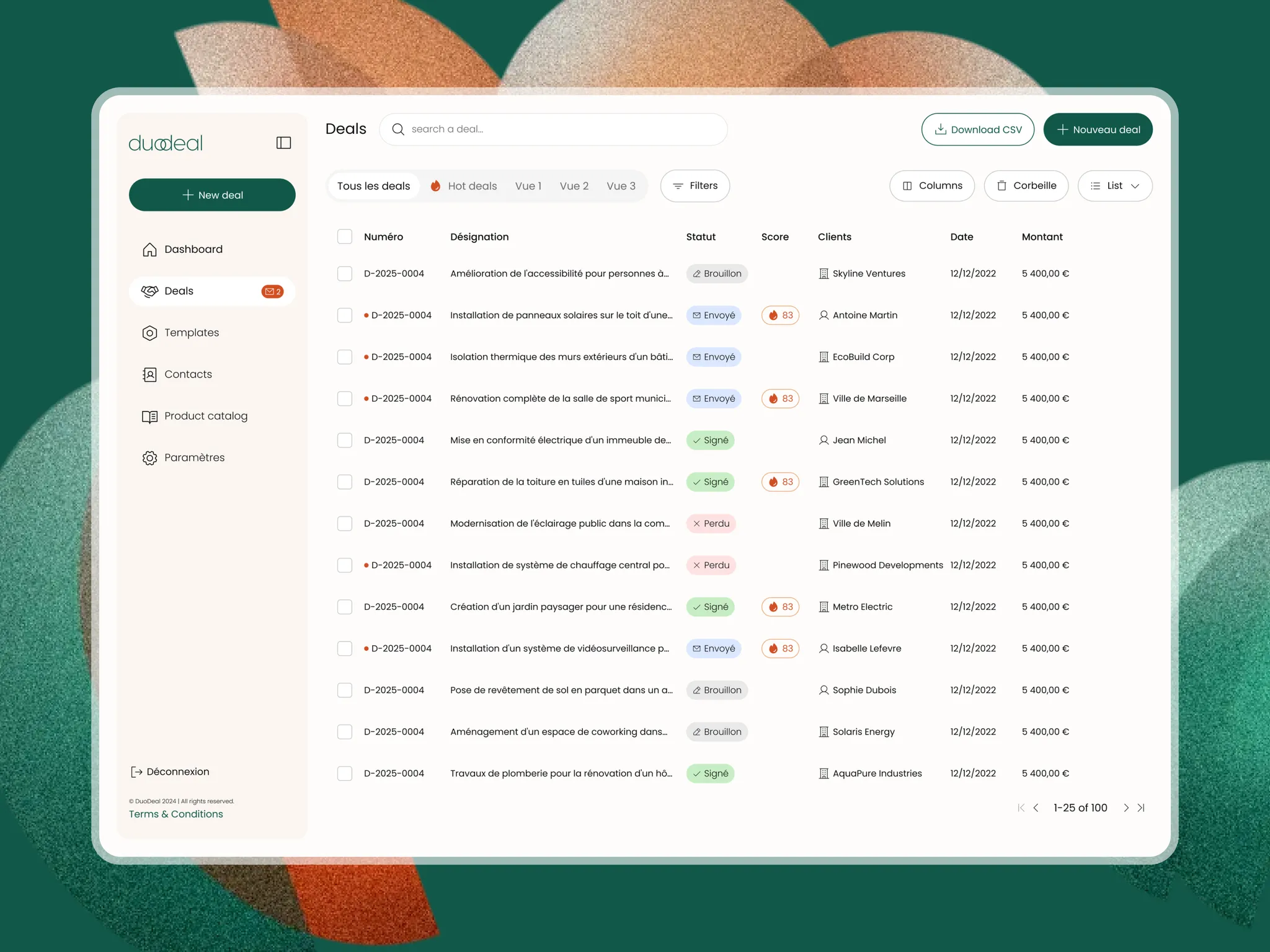Open the Corbeille trash
This screenshot has width=1270, height=952.
(1026, 186)
